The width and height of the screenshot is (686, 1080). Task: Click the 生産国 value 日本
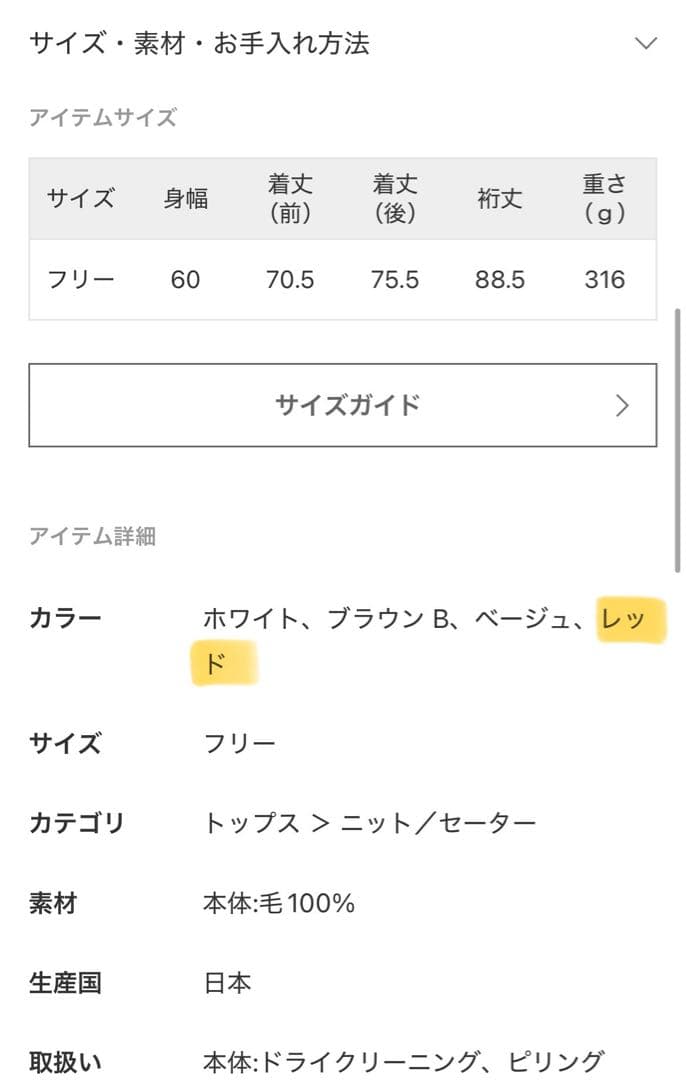(228, 983)
